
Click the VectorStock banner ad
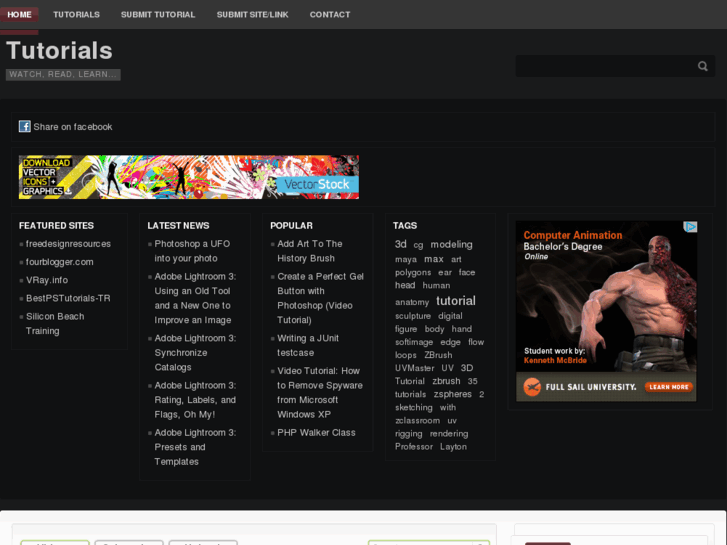(x=189, y=177)
